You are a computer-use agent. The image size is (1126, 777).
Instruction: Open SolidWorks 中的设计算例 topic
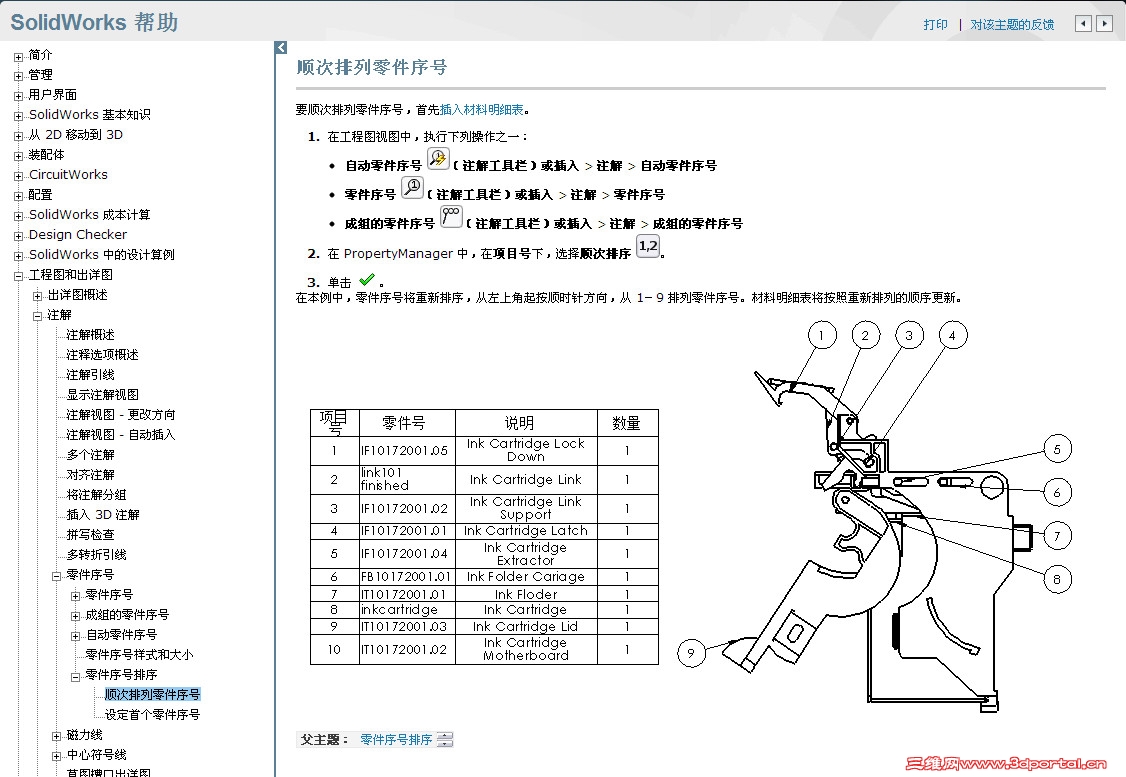coord(101,255)
